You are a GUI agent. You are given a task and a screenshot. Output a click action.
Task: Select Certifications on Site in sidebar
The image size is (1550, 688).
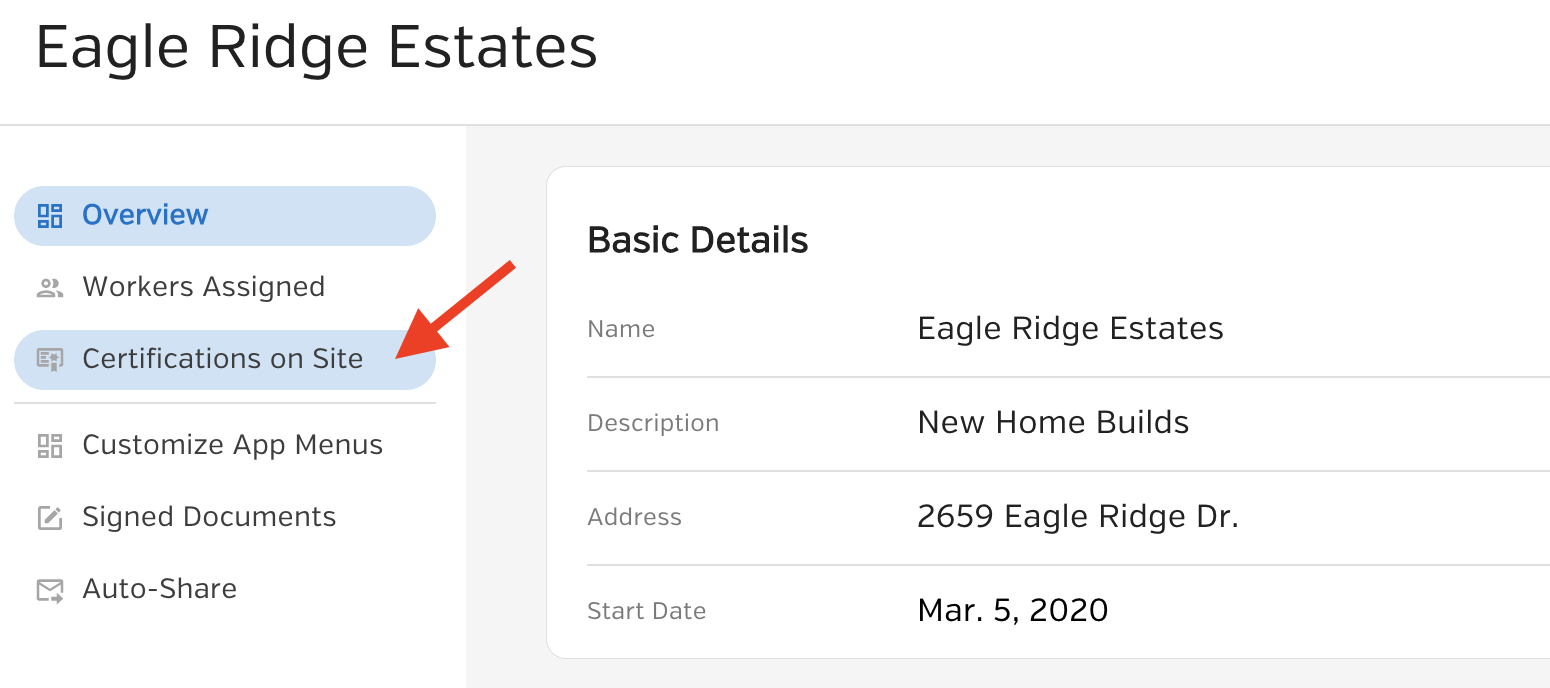coord(225,360)
